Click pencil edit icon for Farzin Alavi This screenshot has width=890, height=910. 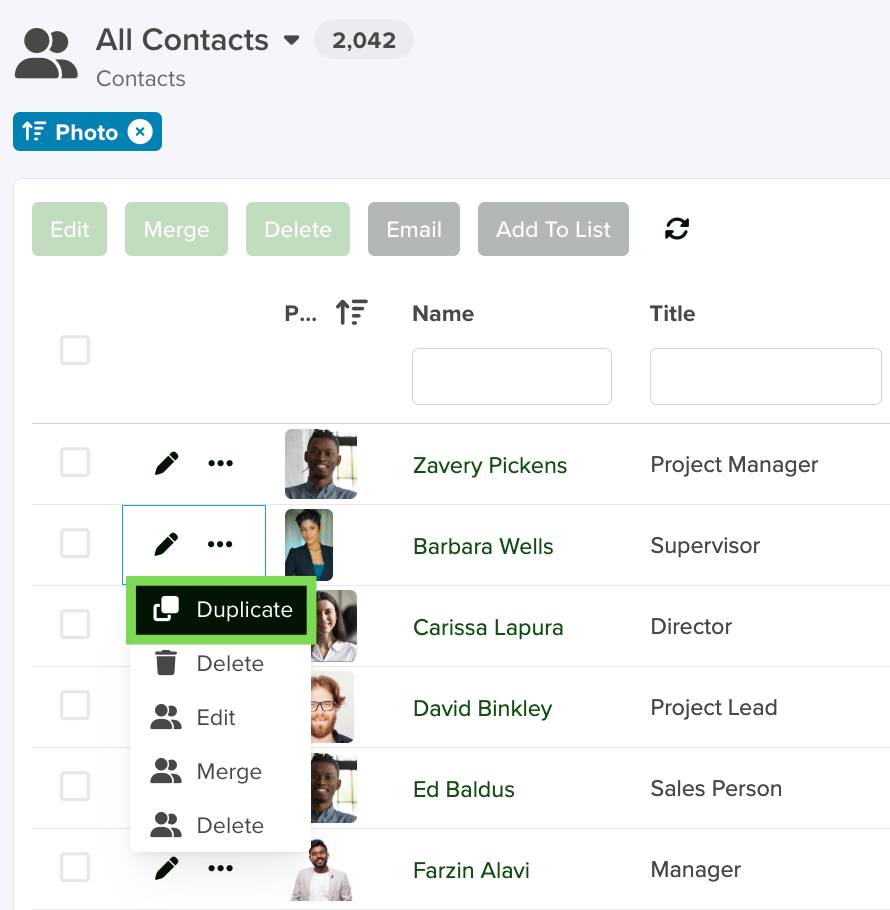coord(166,869)
